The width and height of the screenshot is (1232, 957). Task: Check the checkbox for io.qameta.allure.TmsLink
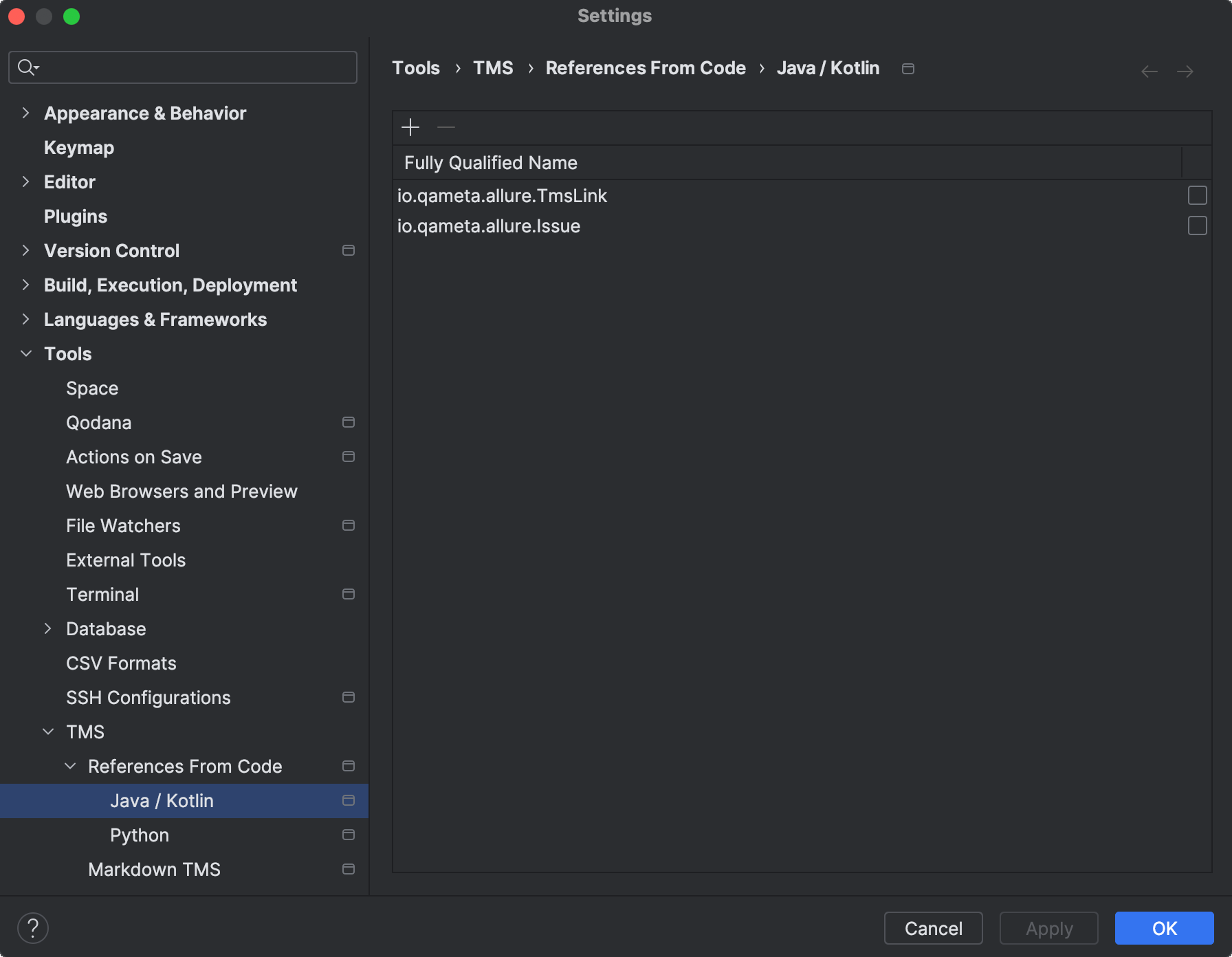point(1197,195)
